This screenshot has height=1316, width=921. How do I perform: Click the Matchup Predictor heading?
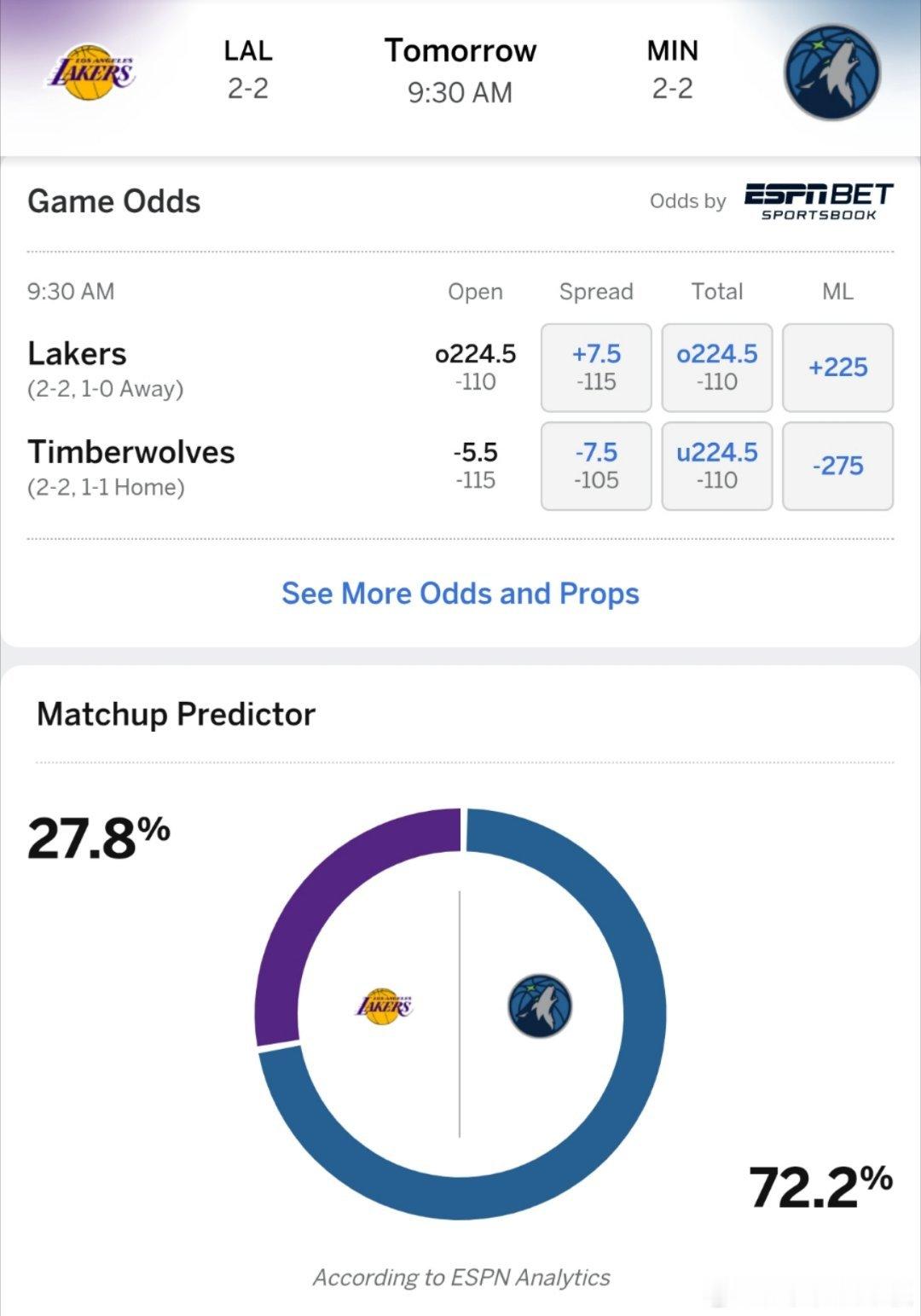[175, 714]
